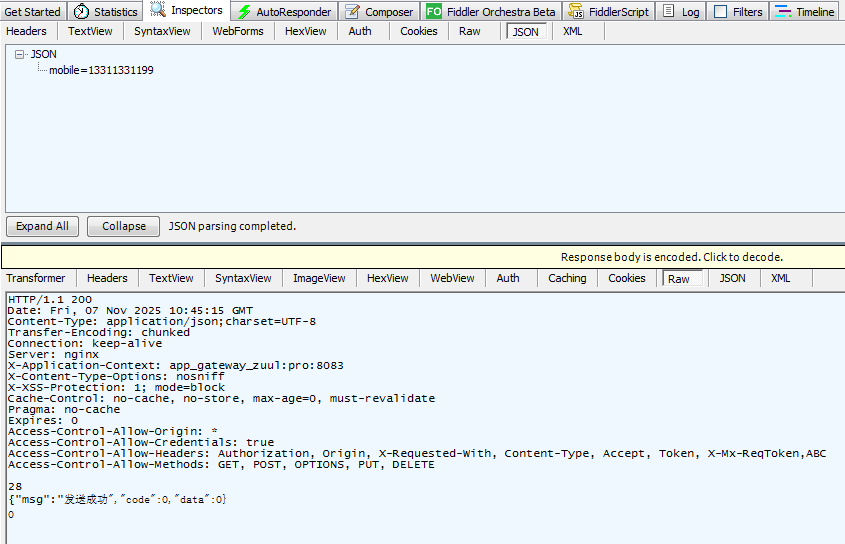The image size is (845, 544).
Task: Open the response TextView tab
Action: (171, 278)
